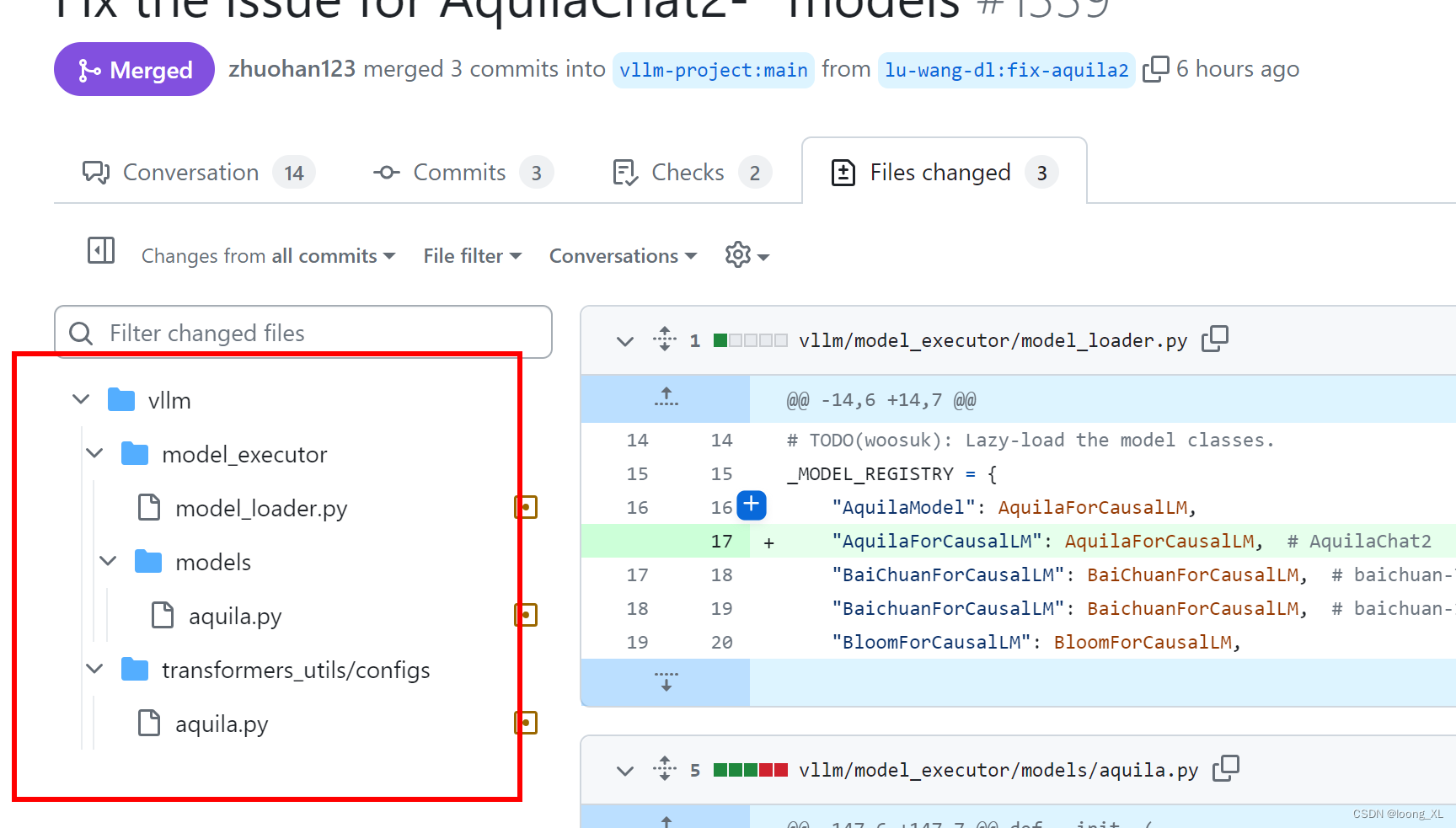
Task: Open diff settings gear menu
Action: pyautogui.click(x=747, y=254)
